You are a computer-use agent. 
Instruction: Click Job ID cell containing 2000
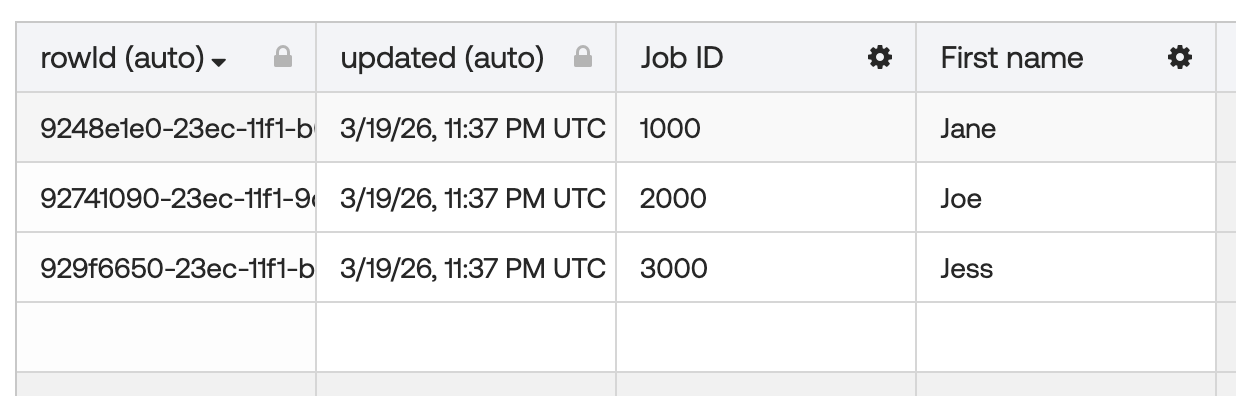(766, 198)
